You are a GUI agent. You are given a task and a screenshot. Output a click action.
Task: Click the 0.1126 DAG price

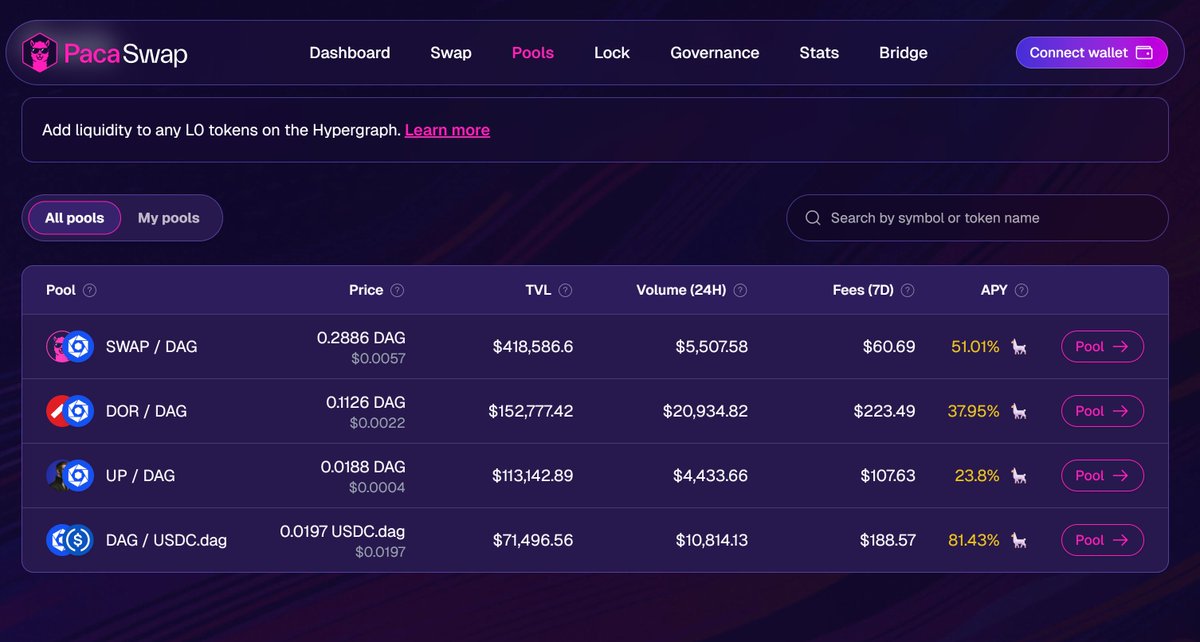coord(366,402)
